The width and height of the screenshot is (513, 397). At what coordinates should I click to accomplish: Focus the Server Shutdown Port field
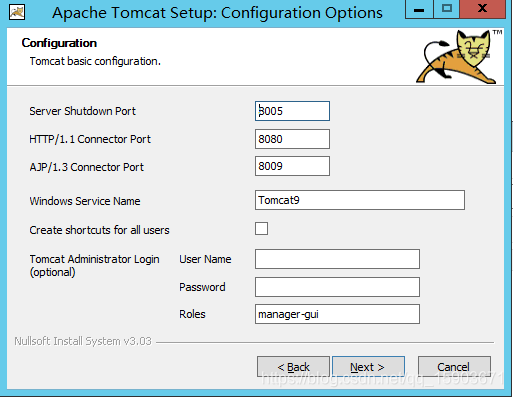(292, 111)
